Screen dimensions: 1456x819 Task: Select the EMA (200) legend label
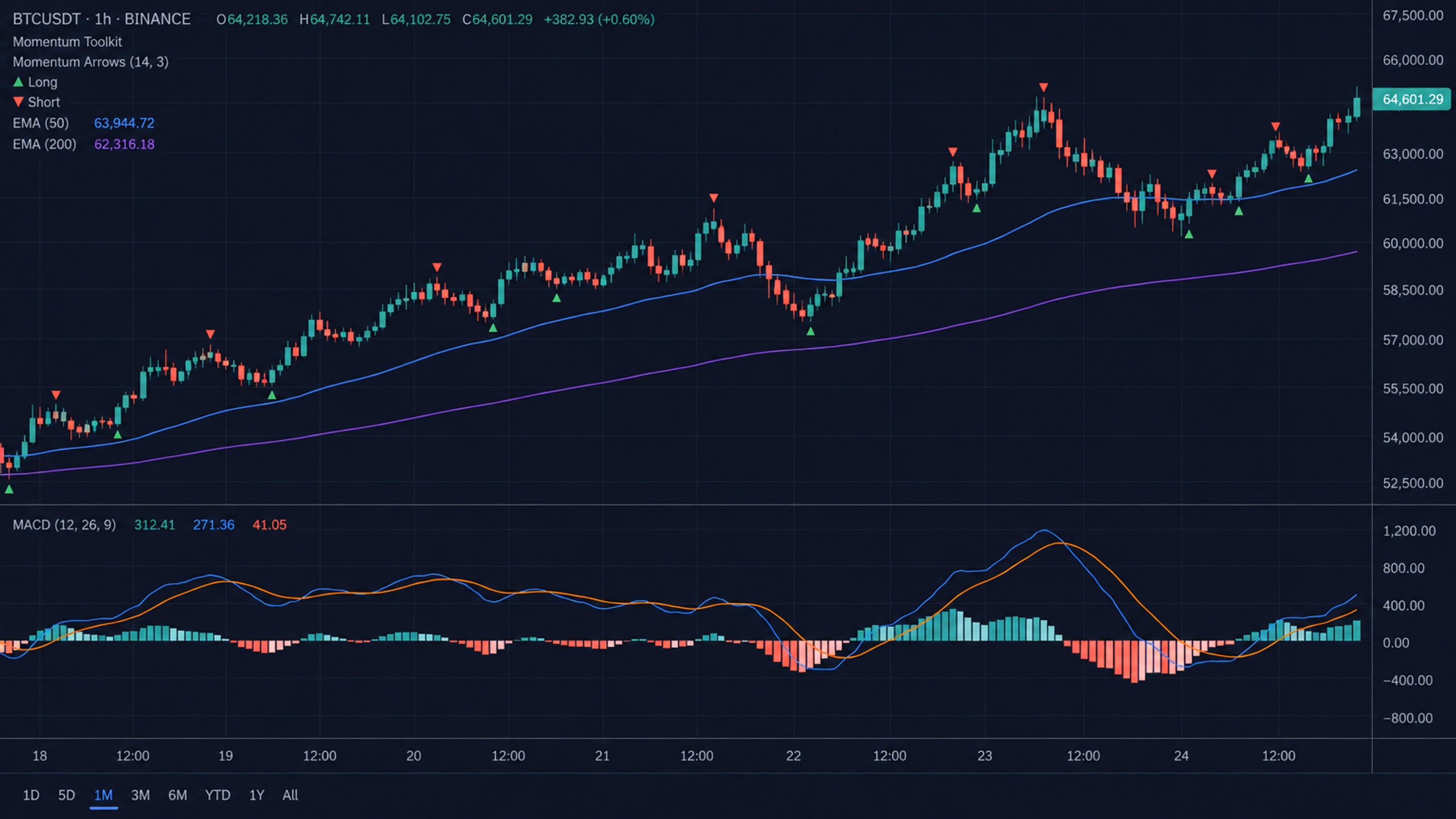44,144
